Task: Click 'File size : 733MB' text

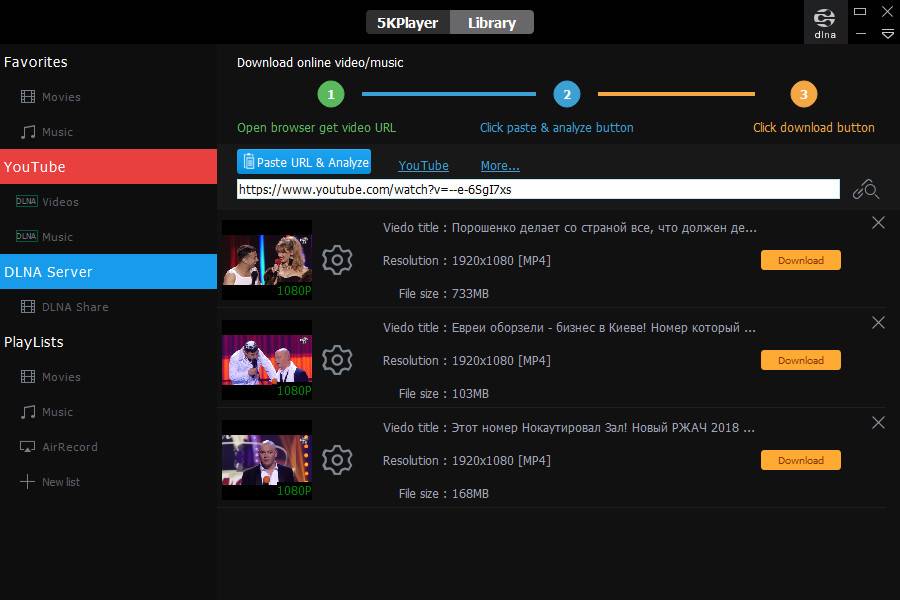Action: [x=444, y=294]
